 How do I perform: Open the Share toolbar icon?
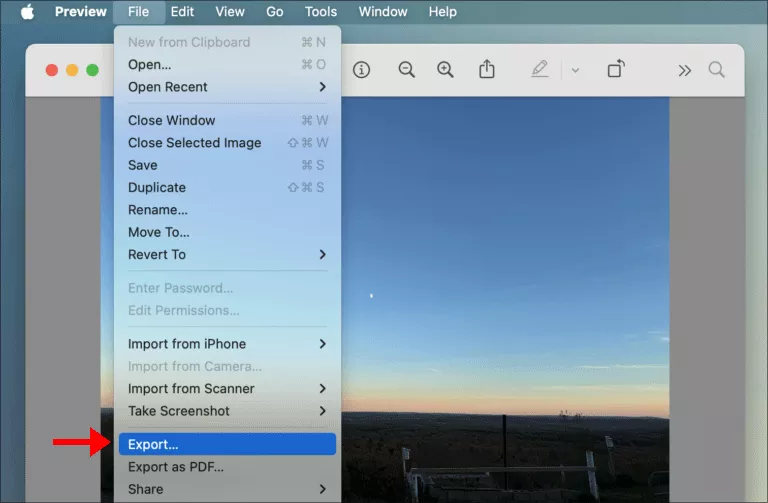[x=486, y=69]
